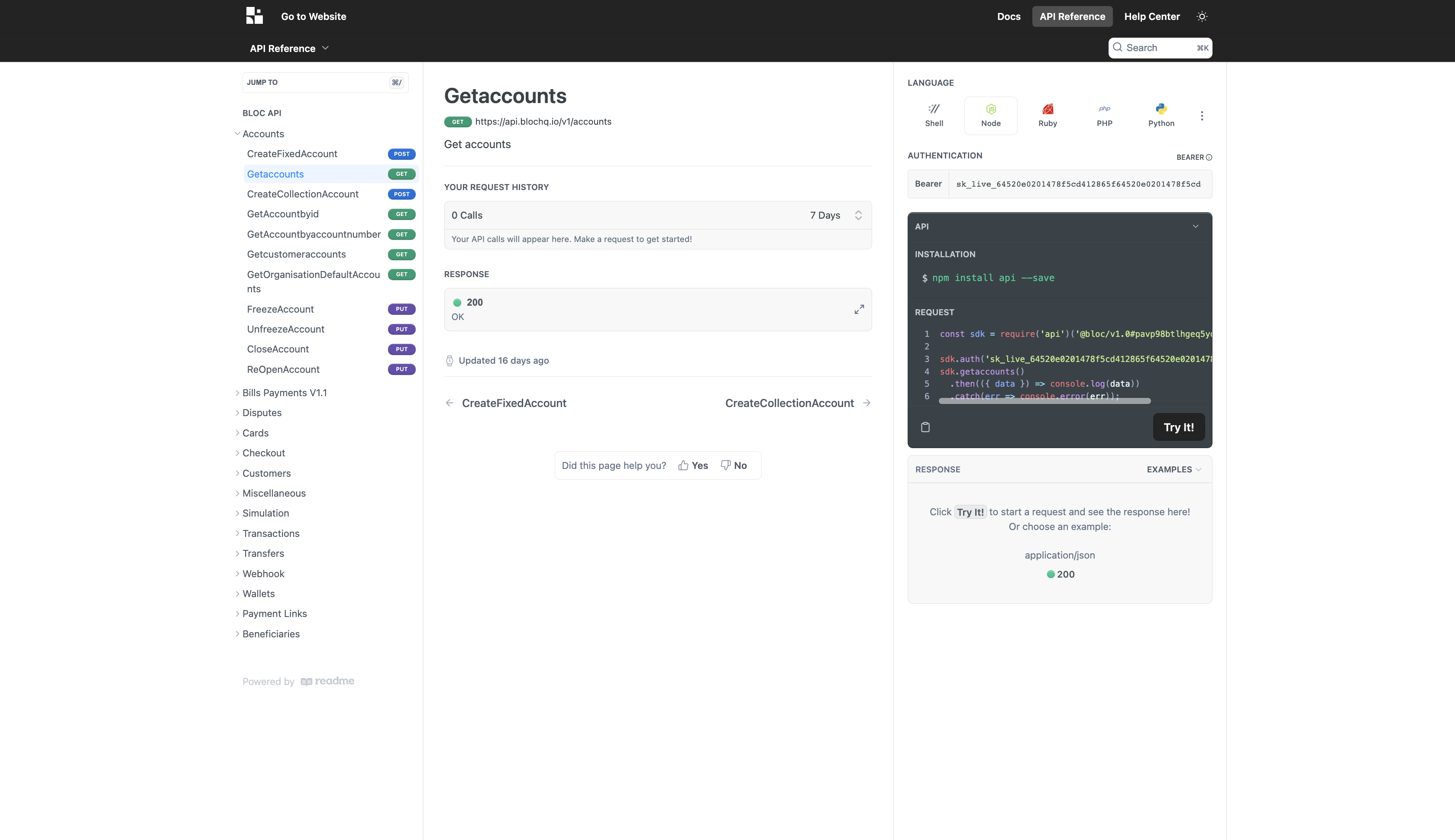The height and width of the screenshot is (840, 1455).
Task: Open the API Reference version dropdown
Action: tap(289, 48)
